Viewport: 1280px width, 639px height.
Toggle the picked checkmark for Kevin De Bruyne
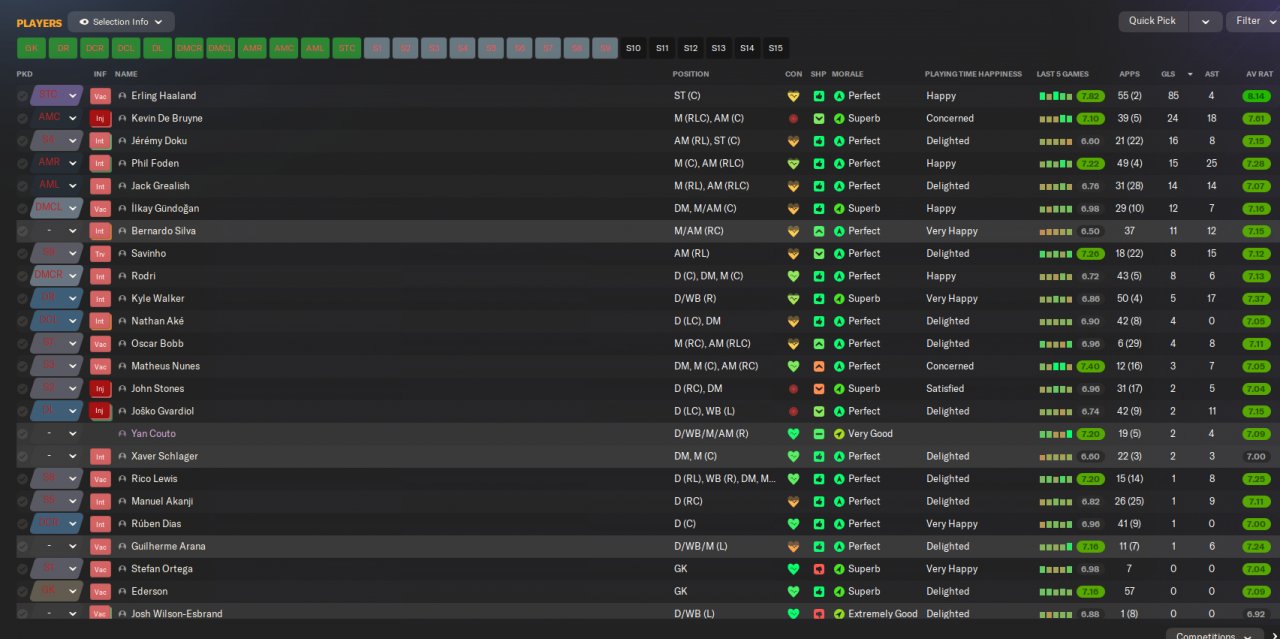[x=22, y=118]
